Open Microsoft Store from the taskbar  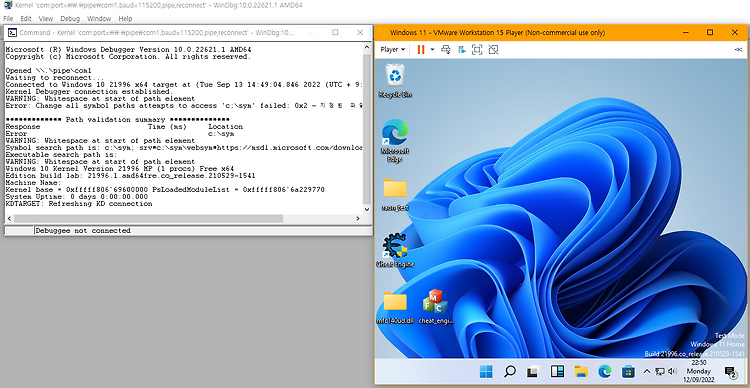(x=628, y=371)
